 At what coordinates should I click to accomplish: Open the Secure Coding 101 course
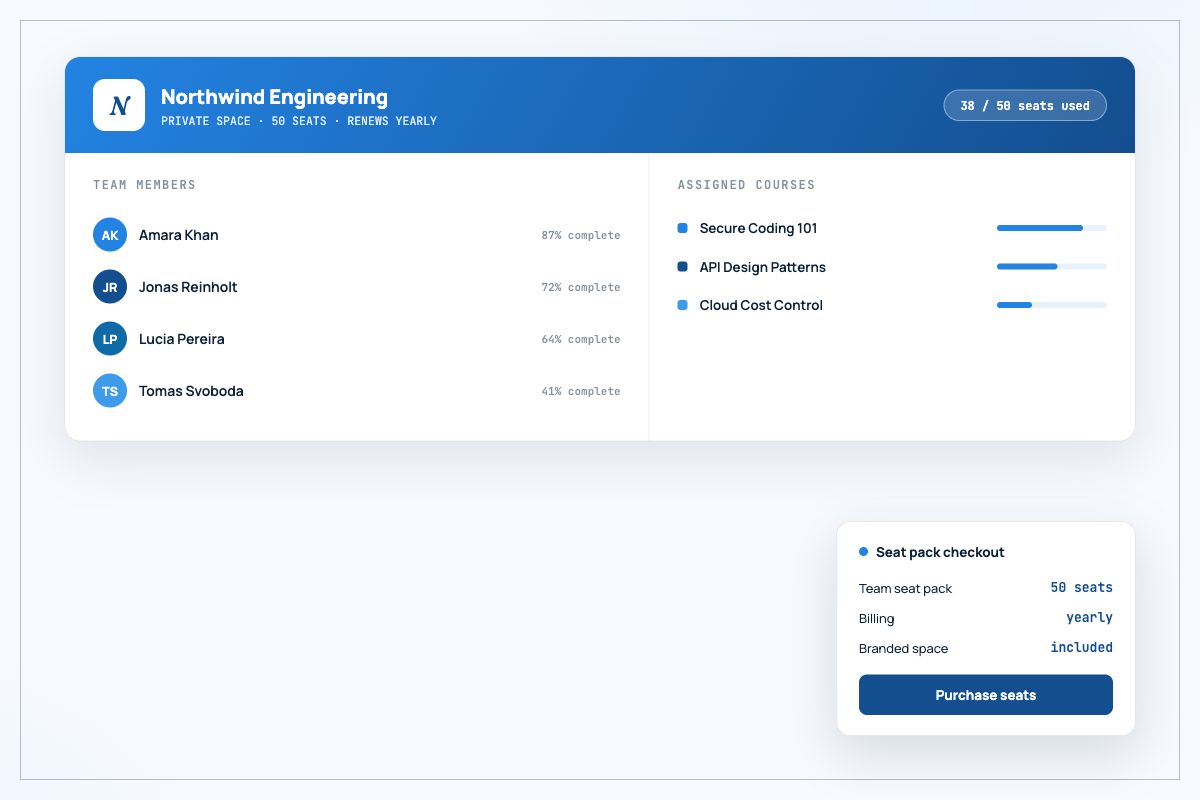(759, 228)
